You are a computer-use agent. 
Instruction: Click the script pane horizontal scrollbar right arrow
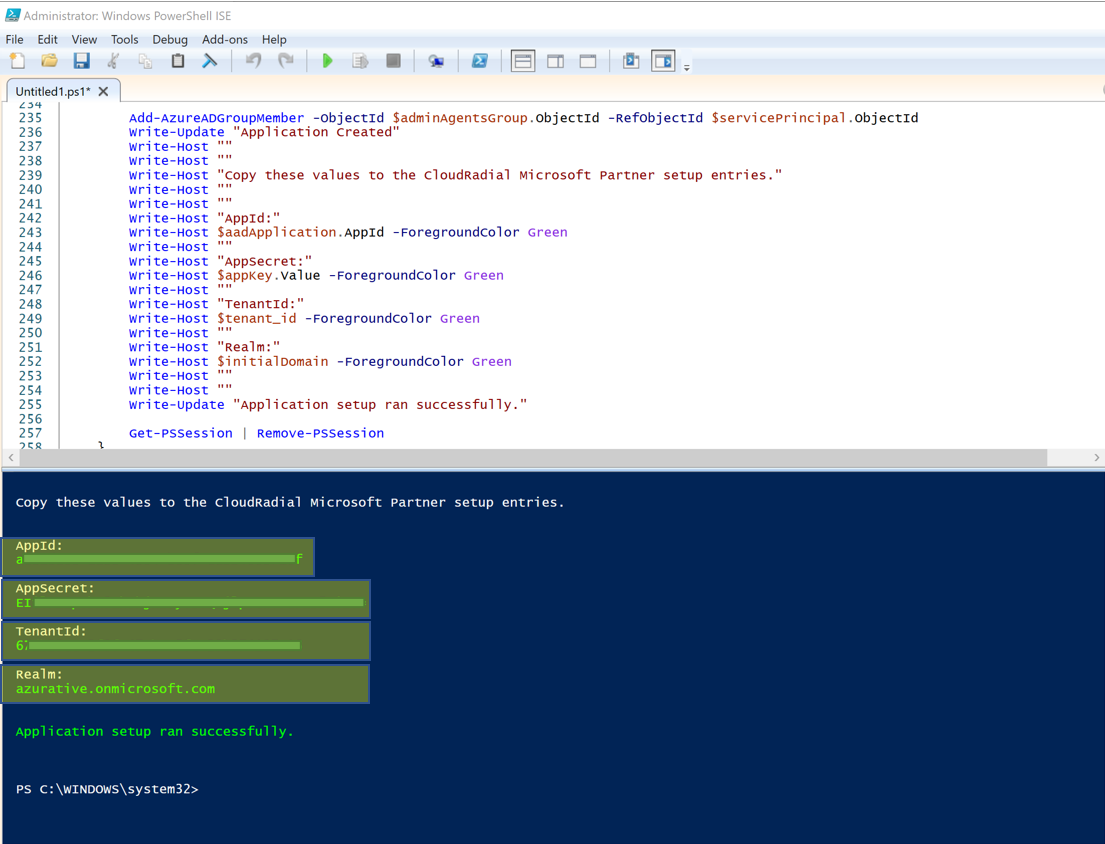point(1097,457)
